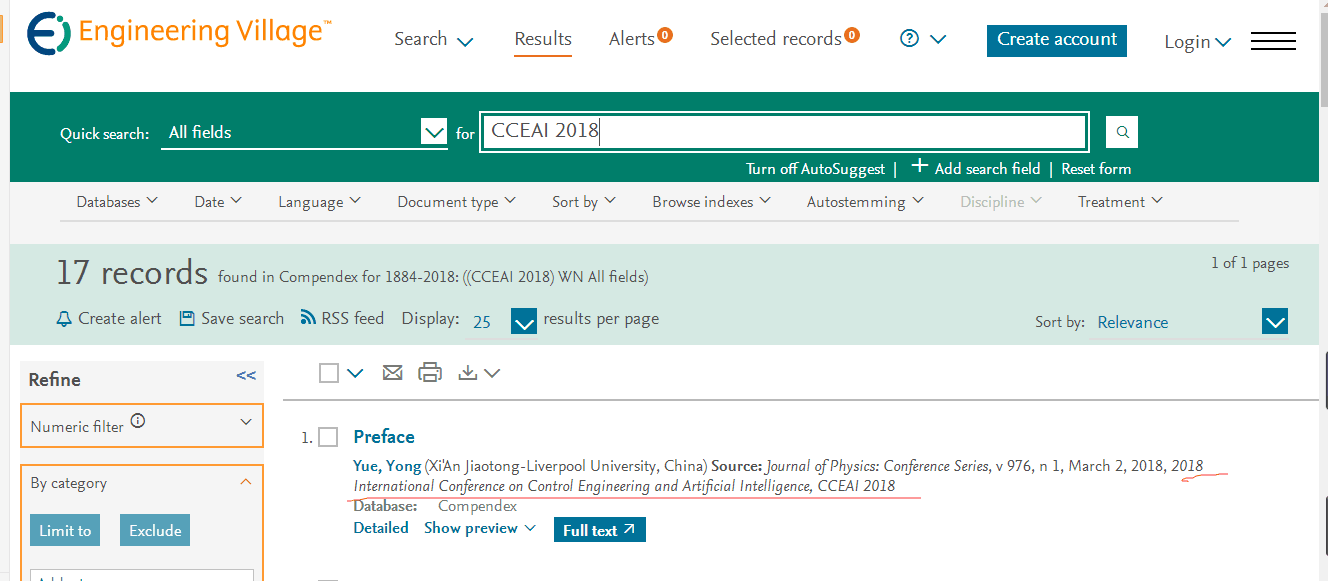Click the help question mark icon
The width and height of the screenshot is (1328, 581).
coord(909,39)
